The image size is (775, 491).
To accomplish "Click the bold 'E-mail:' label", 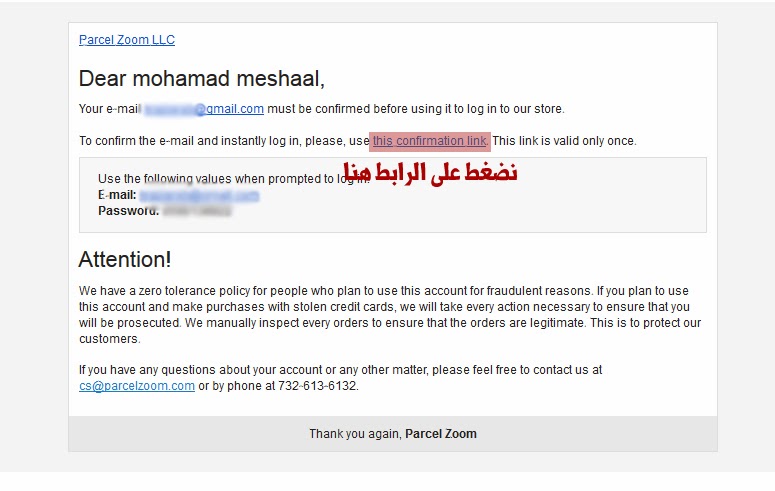I will pos(117,195).
